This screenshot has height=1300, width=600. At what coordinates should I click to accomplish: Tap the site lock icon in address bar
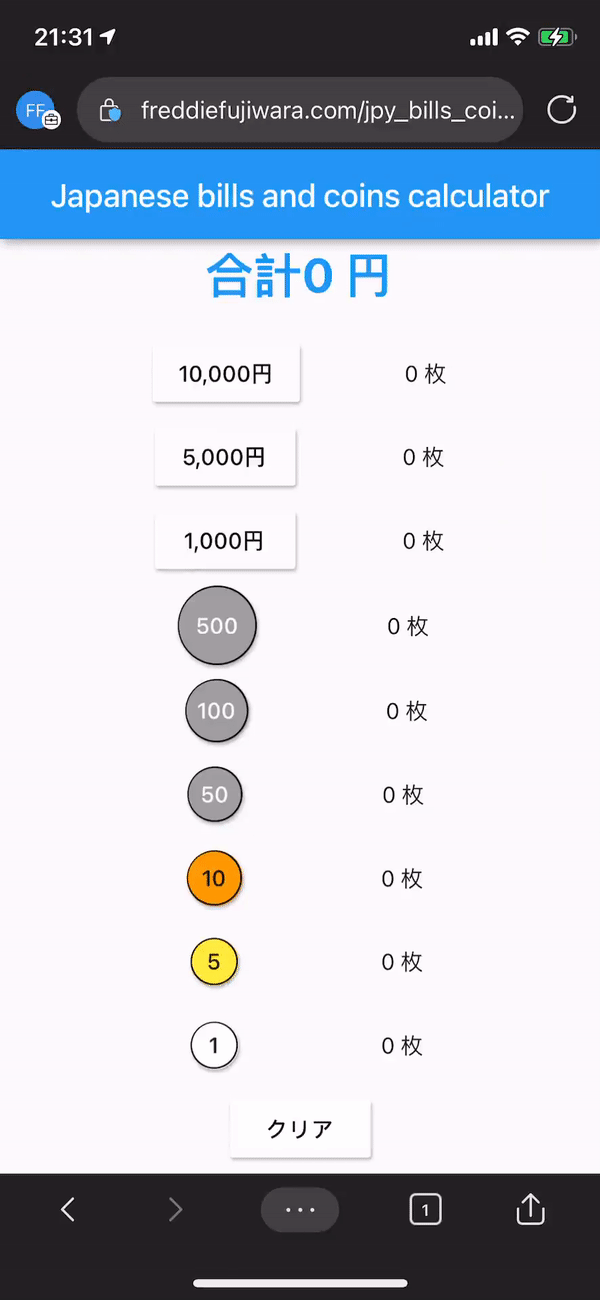(x=110, y=110)
